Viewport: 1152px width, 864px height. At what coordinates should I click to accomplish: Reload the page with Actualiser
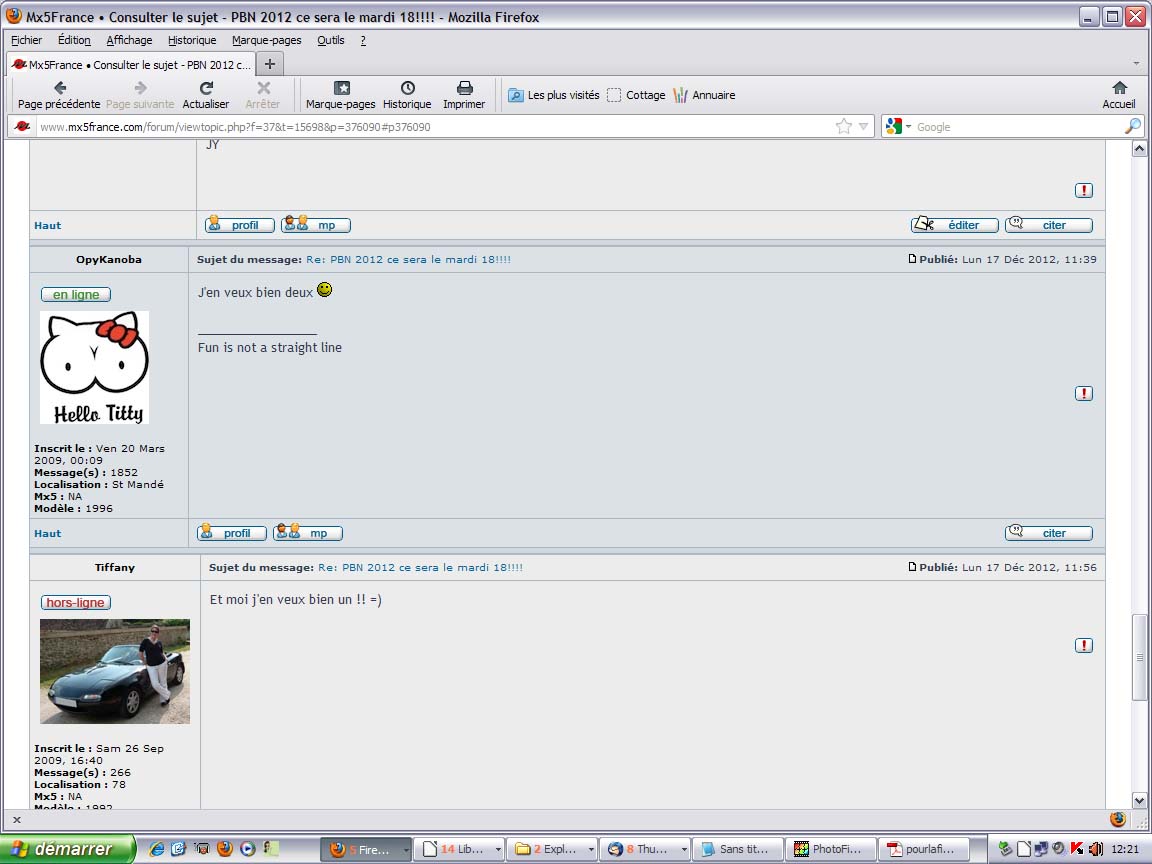pos(206,95)
